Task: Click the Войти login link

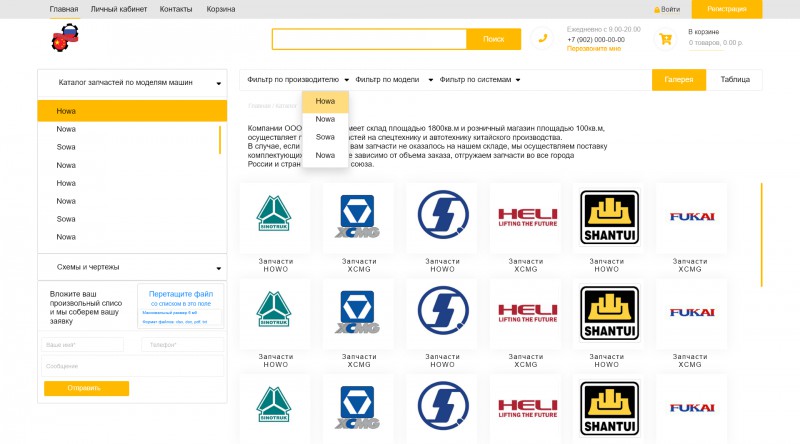Action: [x=667, y=9]
